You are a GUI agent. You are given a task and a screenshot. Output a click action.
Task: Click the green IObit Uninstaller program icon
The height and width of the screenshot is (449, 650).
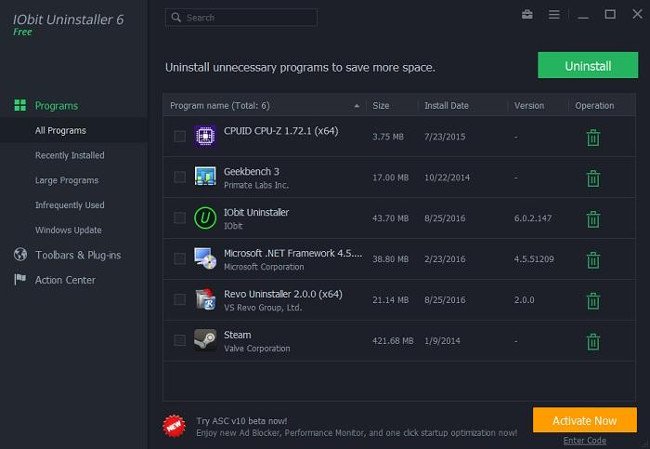click(205, 218)
